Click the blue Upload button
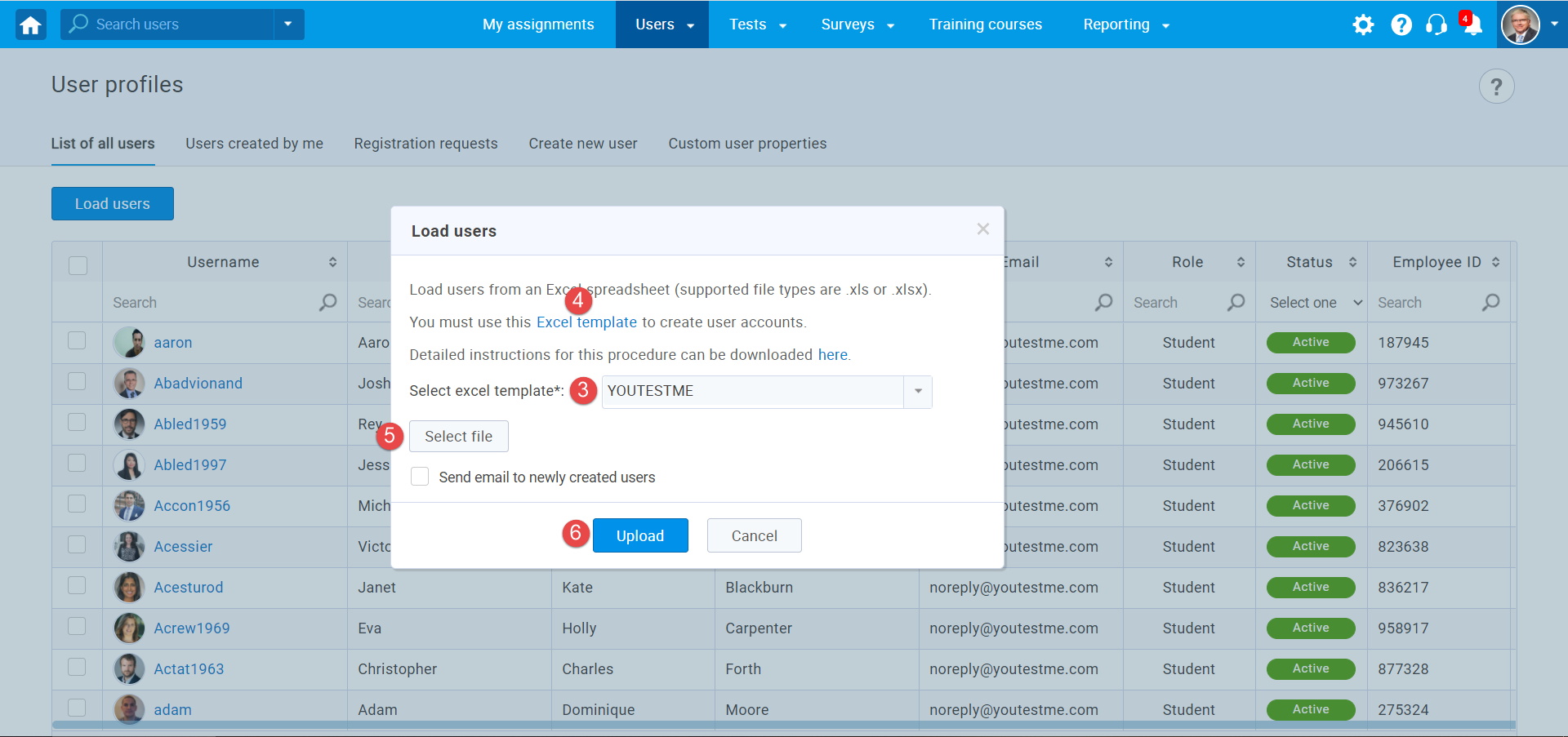This screenshot has width=1568, height=737. tap(639, 535)
